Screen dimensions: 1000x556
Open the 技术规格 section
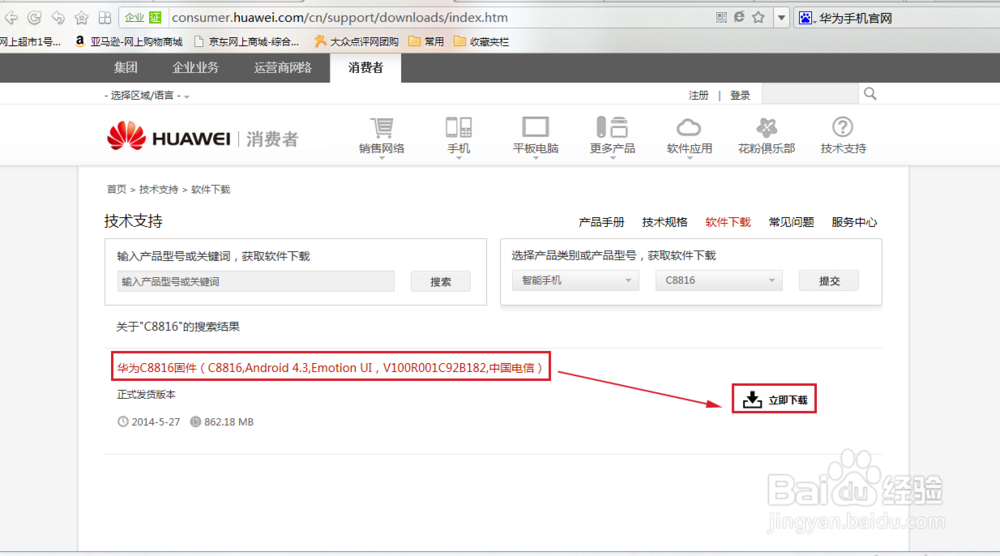[665, 222]
